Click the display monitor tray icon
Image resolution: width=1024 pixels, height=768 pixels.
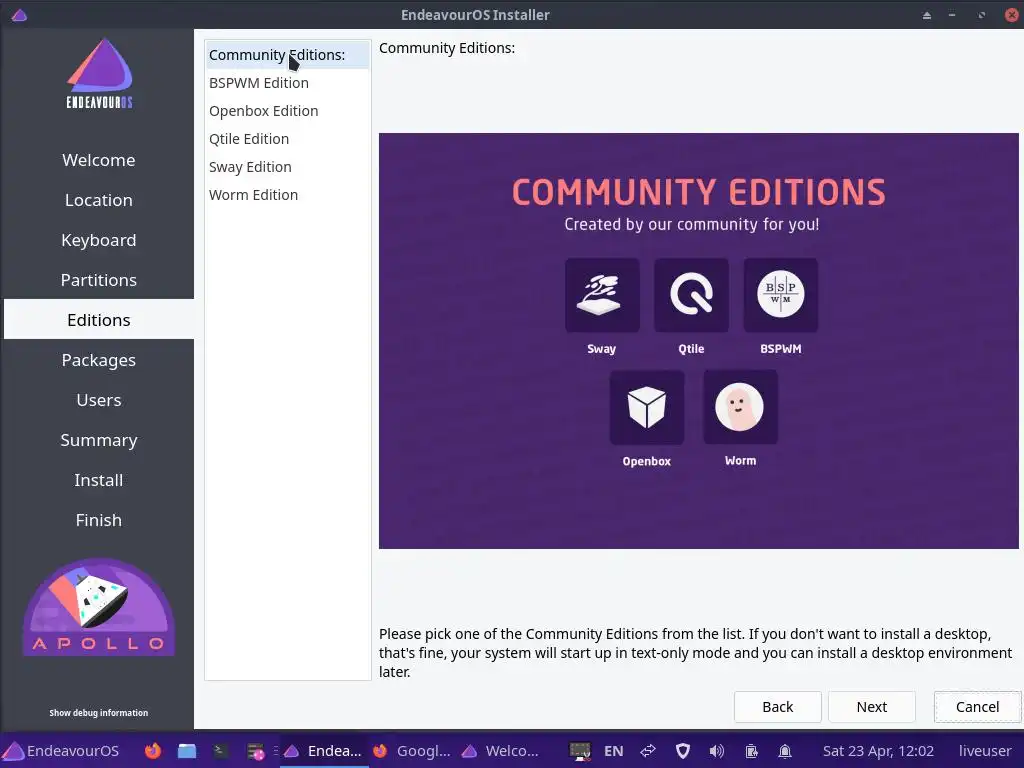(579, 751)
